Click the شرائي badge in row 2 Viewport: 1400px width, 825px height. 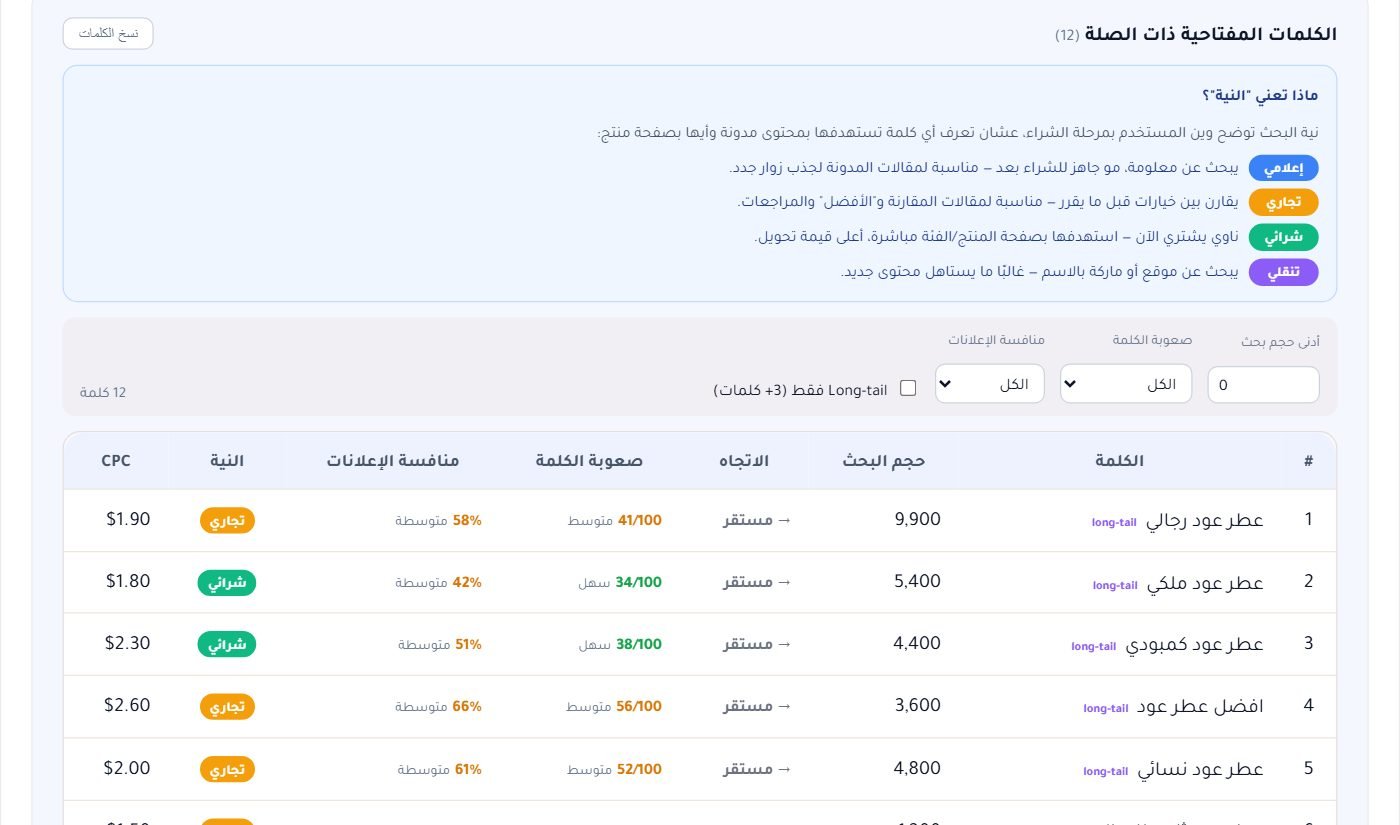pyautogui.click(x=227, y=583)
